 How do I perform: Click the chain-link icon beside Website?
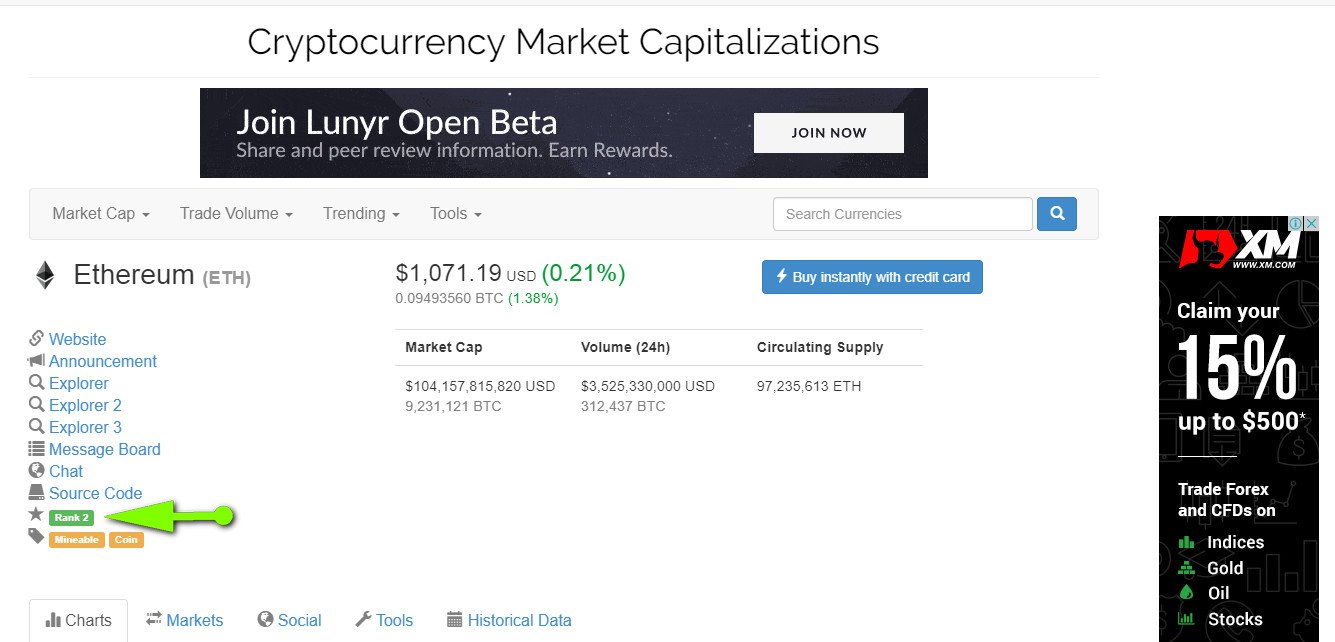(37, 339)
